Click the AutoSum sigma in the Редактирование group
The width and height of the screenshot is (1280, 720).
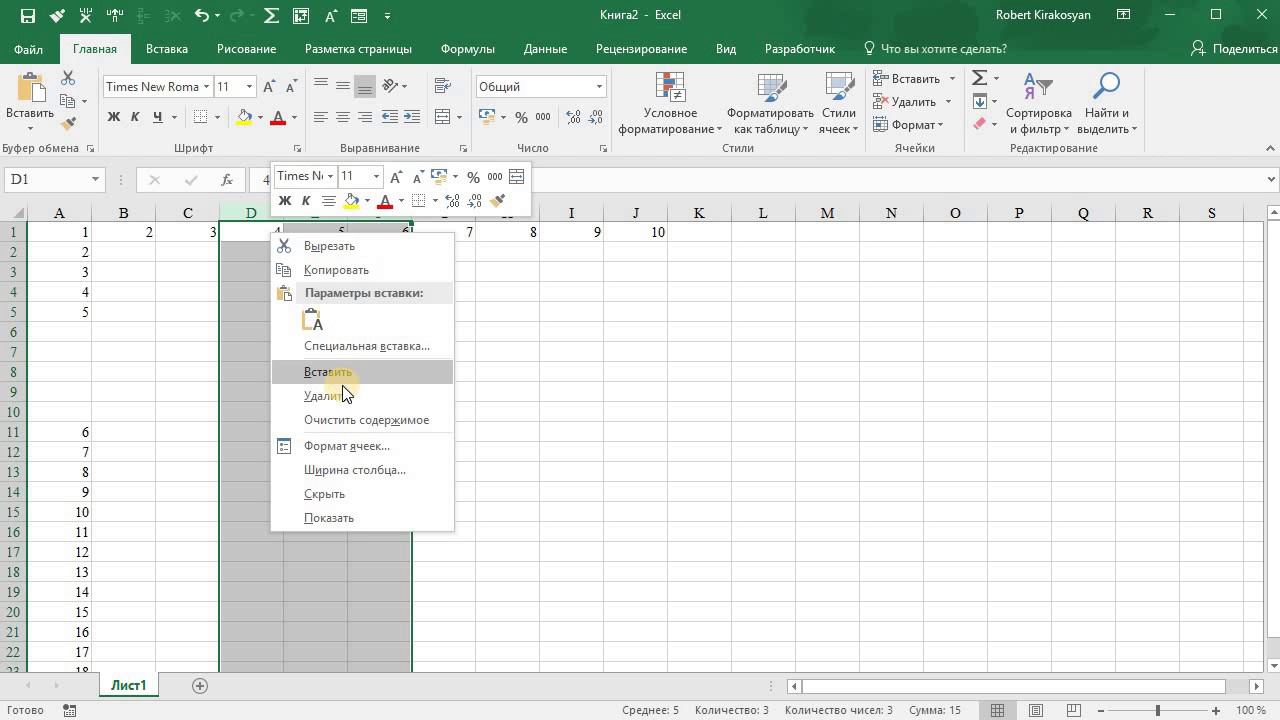click(x=980, y=78)
